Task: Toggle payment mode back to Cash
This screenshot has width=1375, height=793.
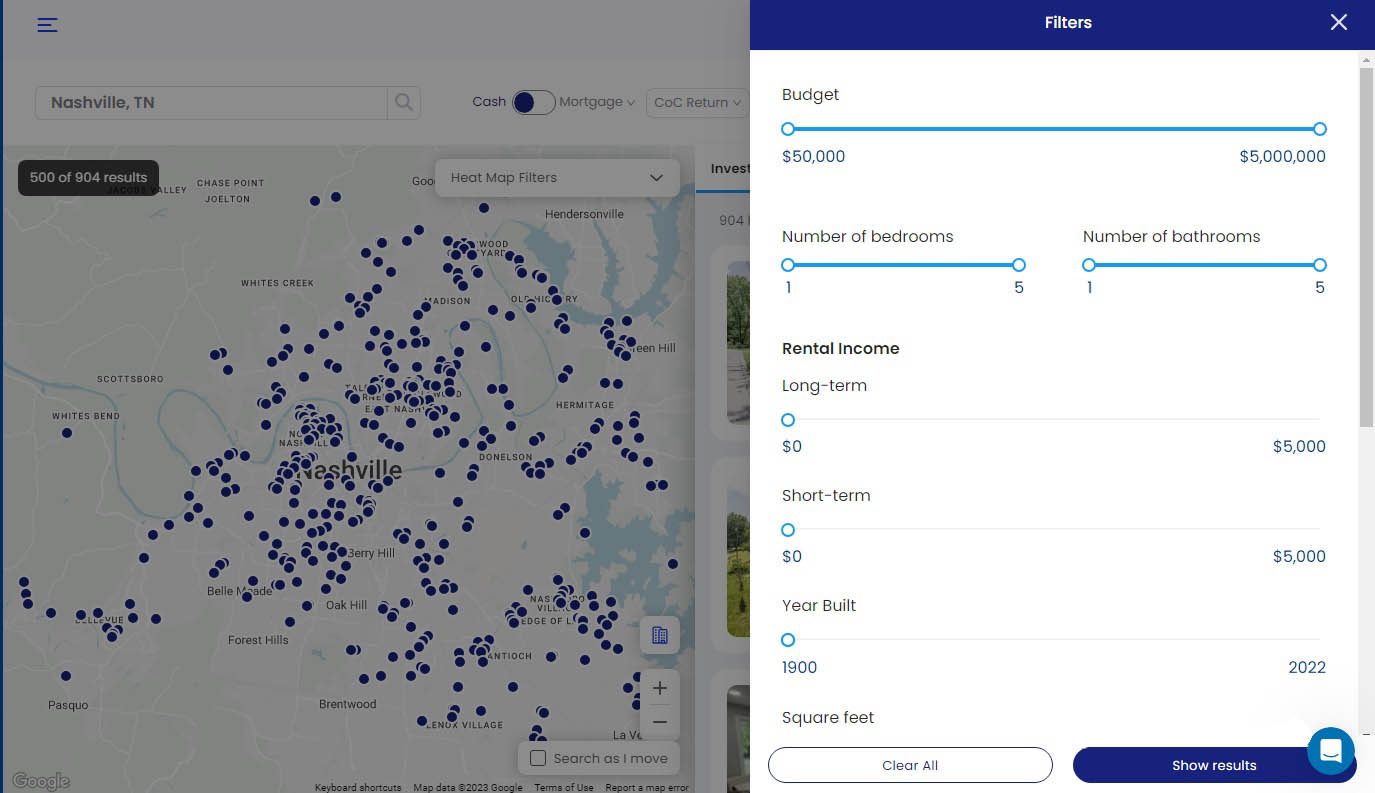Action: [x=521, y=102]
